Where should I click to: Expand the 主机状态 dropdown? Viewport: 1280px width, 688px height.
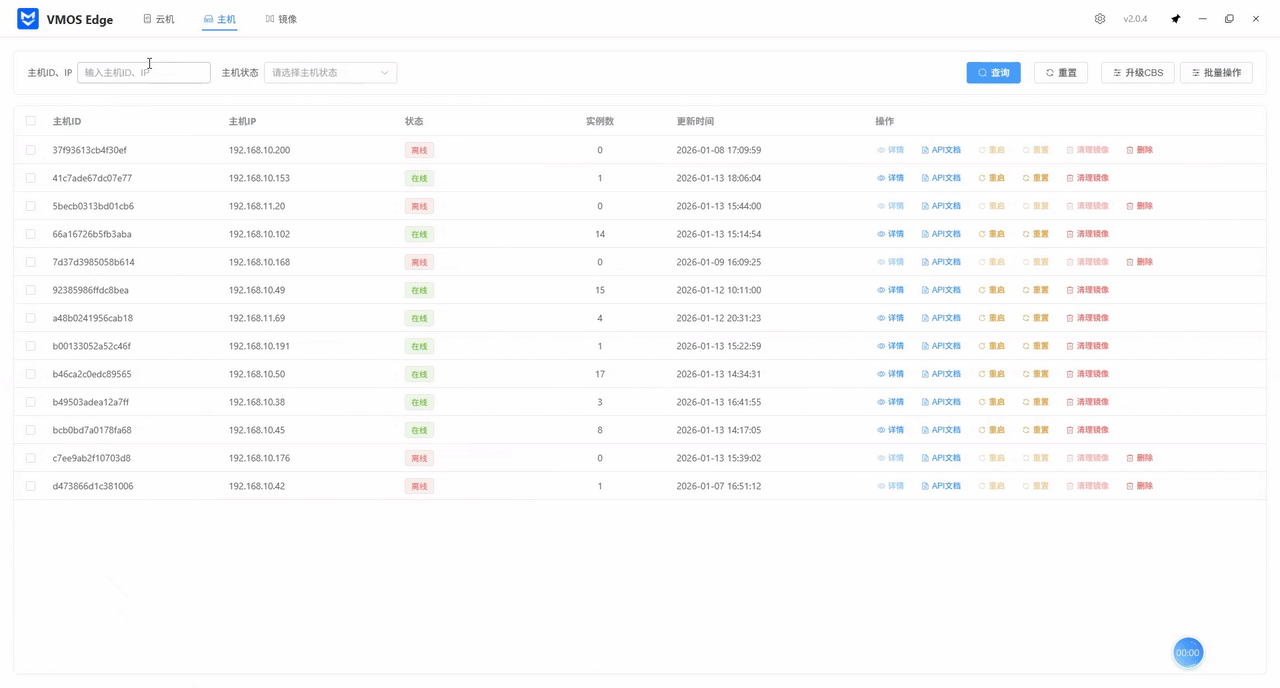(330, 73)
